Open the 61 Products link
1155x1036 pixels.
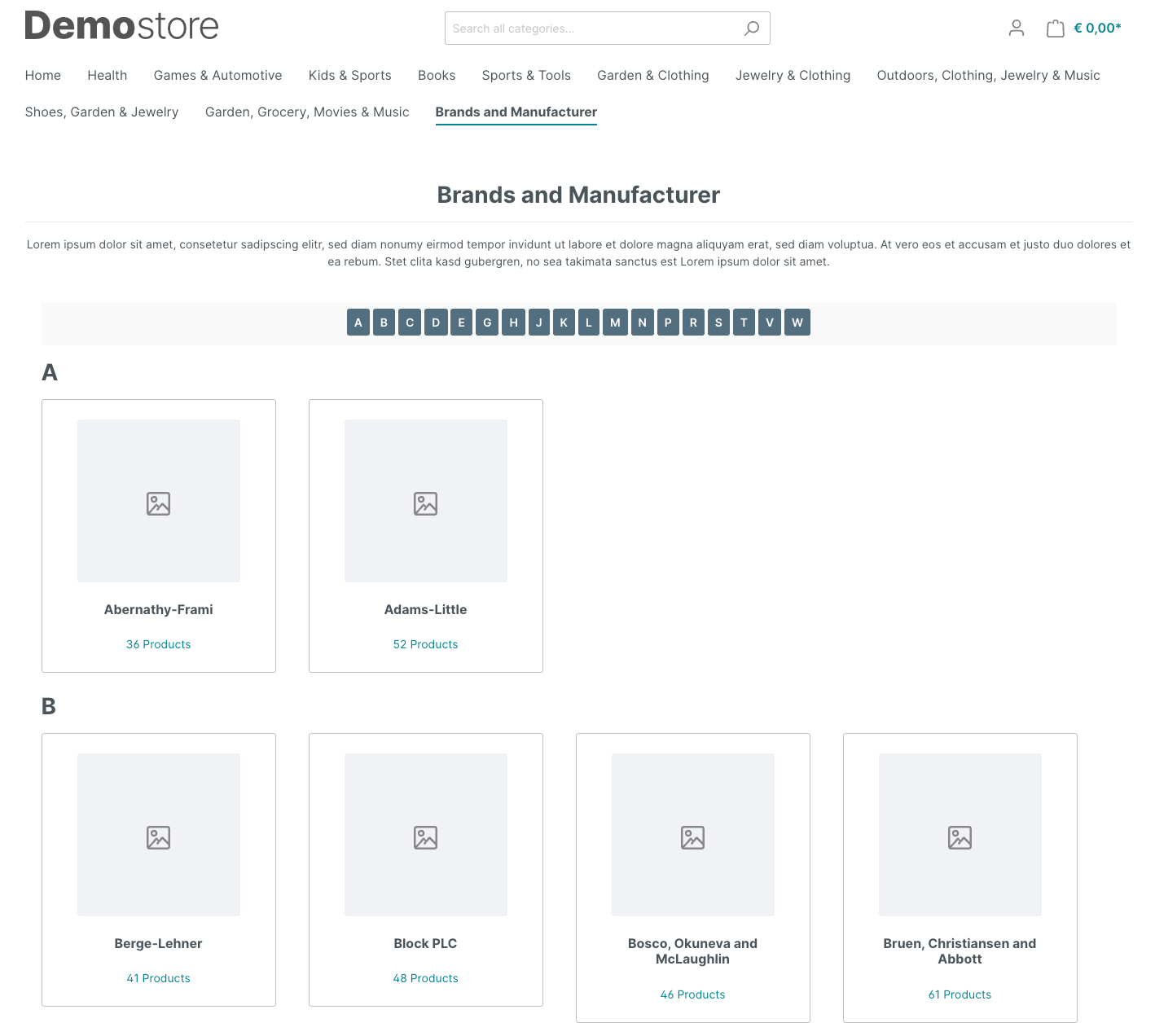coord(960,994)
